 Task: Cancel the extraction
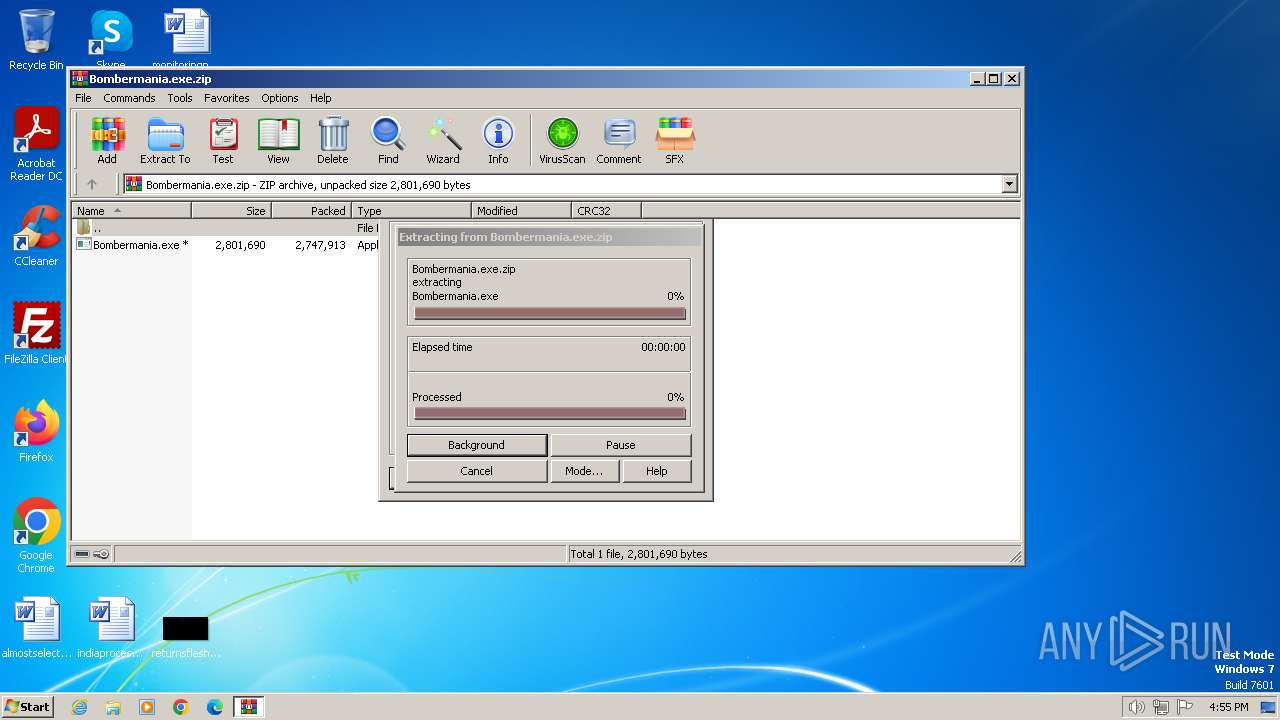click(476, 471)
